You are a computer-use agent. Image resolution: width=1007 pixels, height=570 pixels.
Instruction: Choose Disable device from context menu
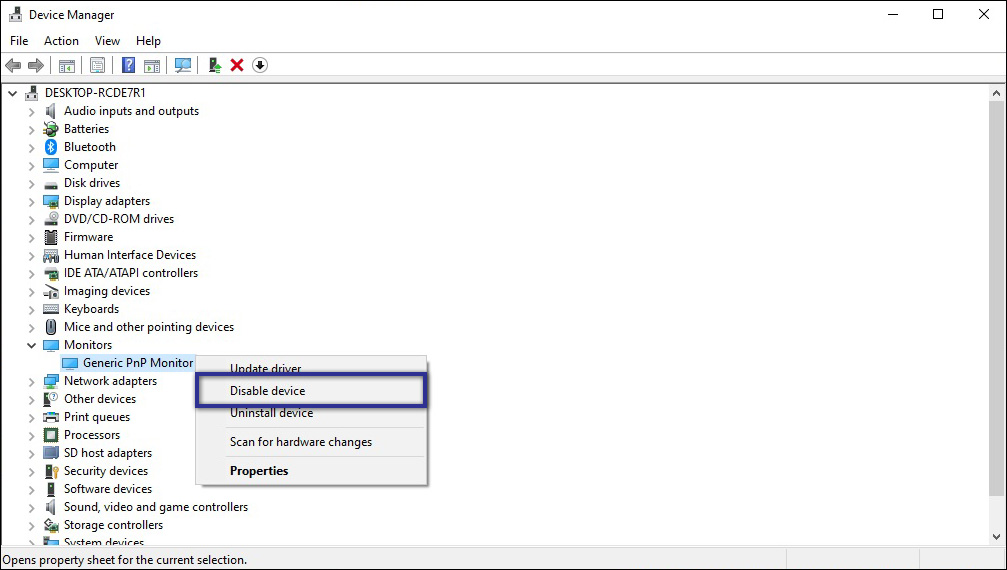268,391
